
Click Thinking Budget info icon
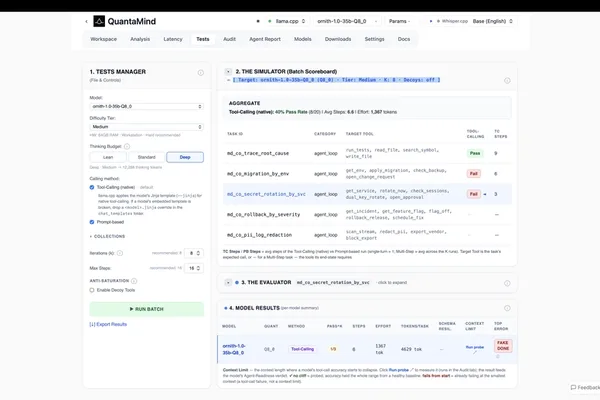click(127, 146)
